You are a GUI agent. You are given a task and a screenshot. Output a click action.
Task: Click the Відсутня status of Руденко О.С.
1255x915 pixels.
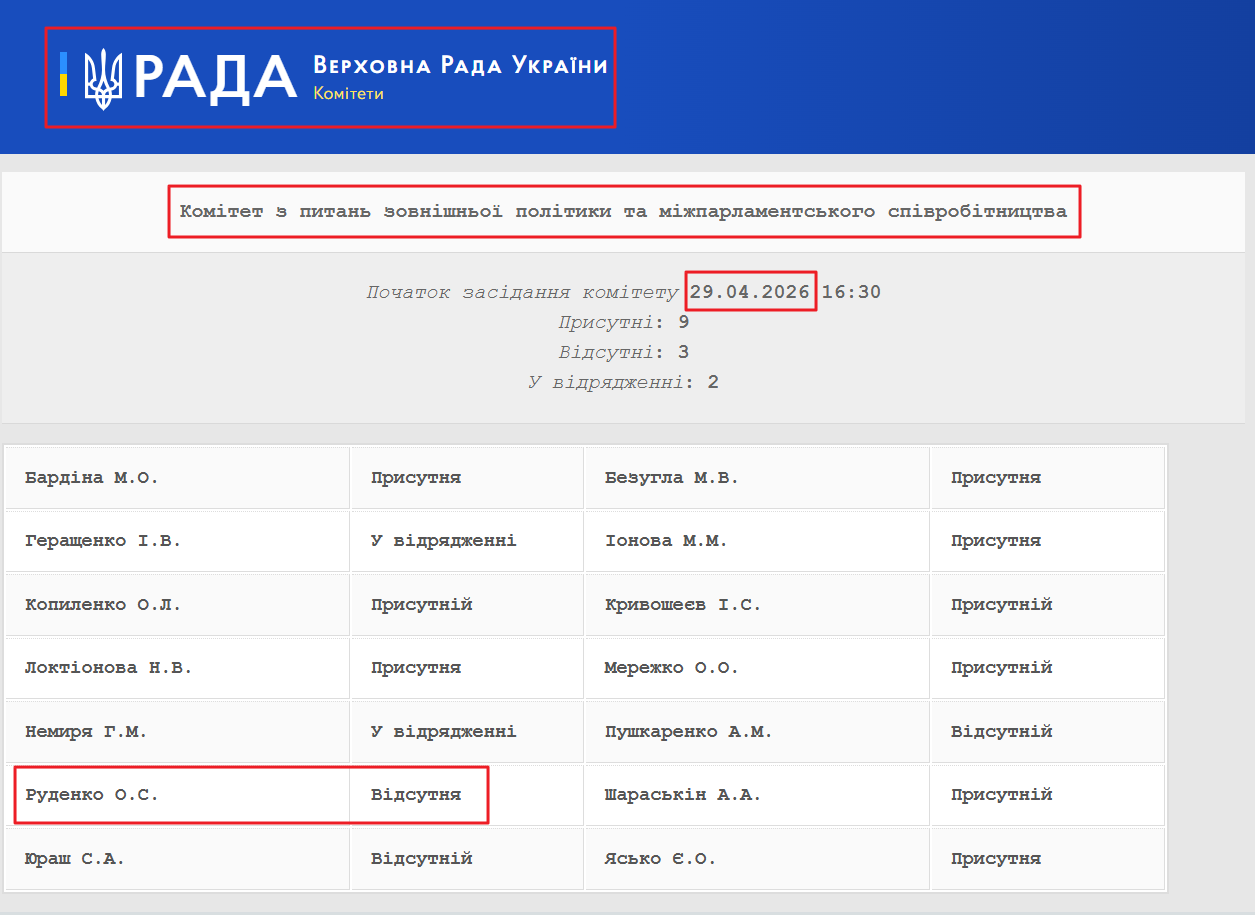(x=416, y=795)
